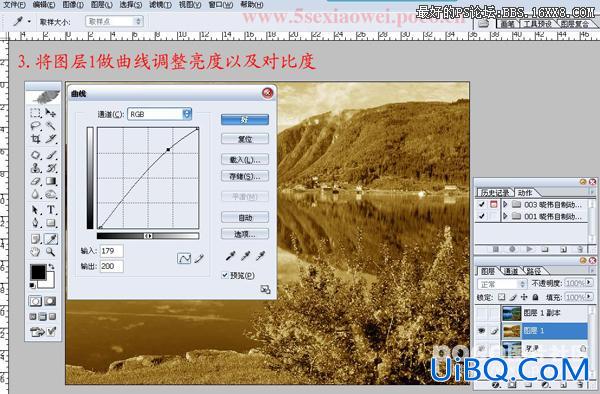Open the 不透明度 opacity arrow
The width and height of the screenshot is (600, 394).
(x=589, y=283)
